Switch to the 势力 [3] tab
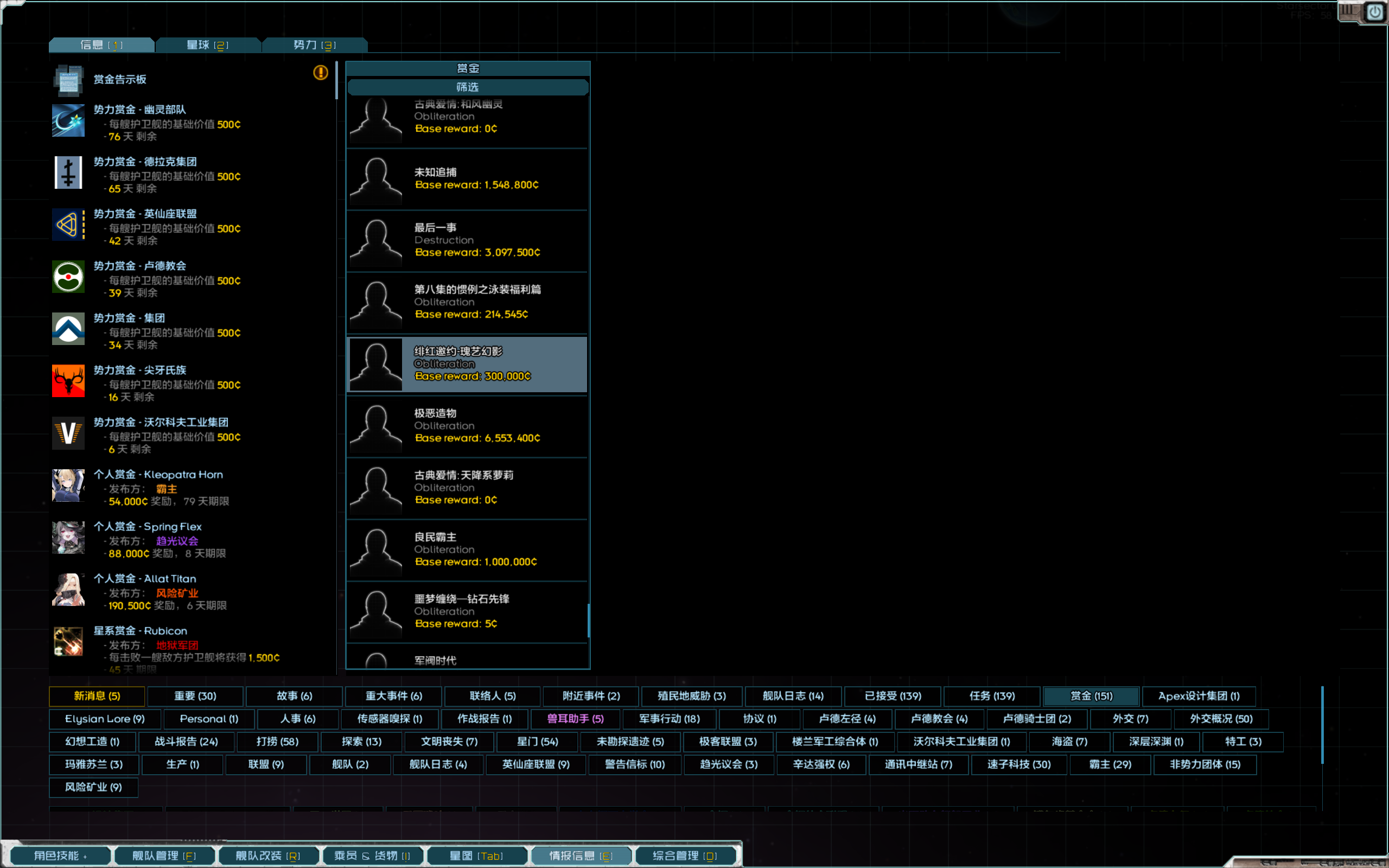This screenshot has width=1389, height=868. [315, 44]
